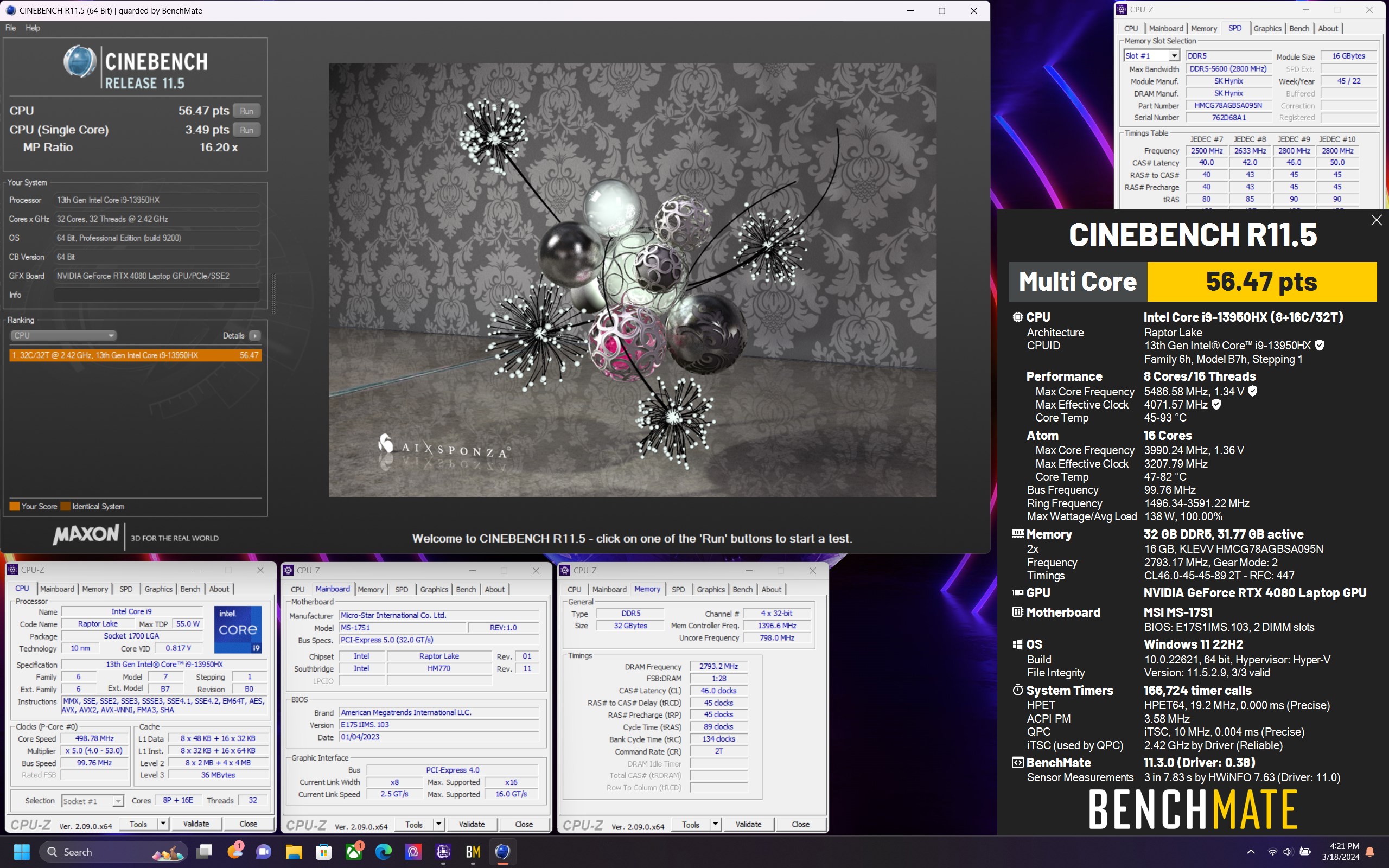Select the 13950HX ranking row scoring 56.47
Image resolution: width=1389 pixels, height=868 pixels.
pos(136,355)
